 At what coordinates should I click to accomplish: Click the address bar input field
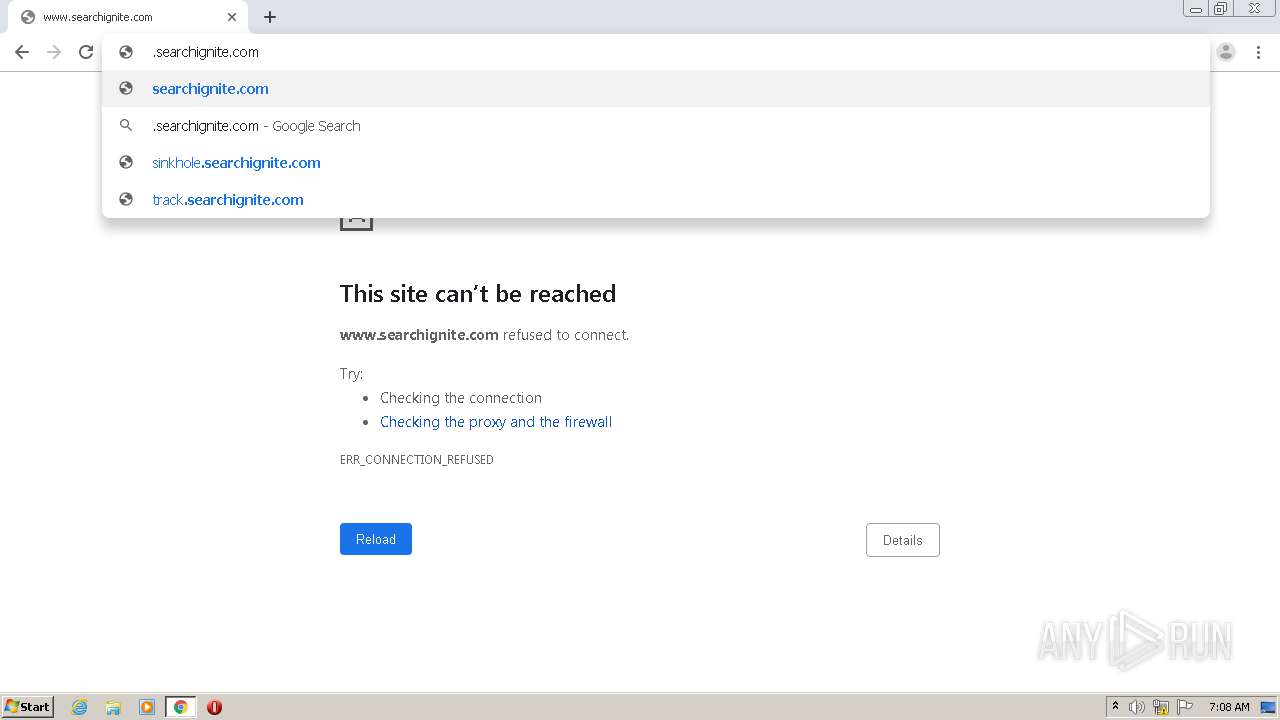(655, 52)
